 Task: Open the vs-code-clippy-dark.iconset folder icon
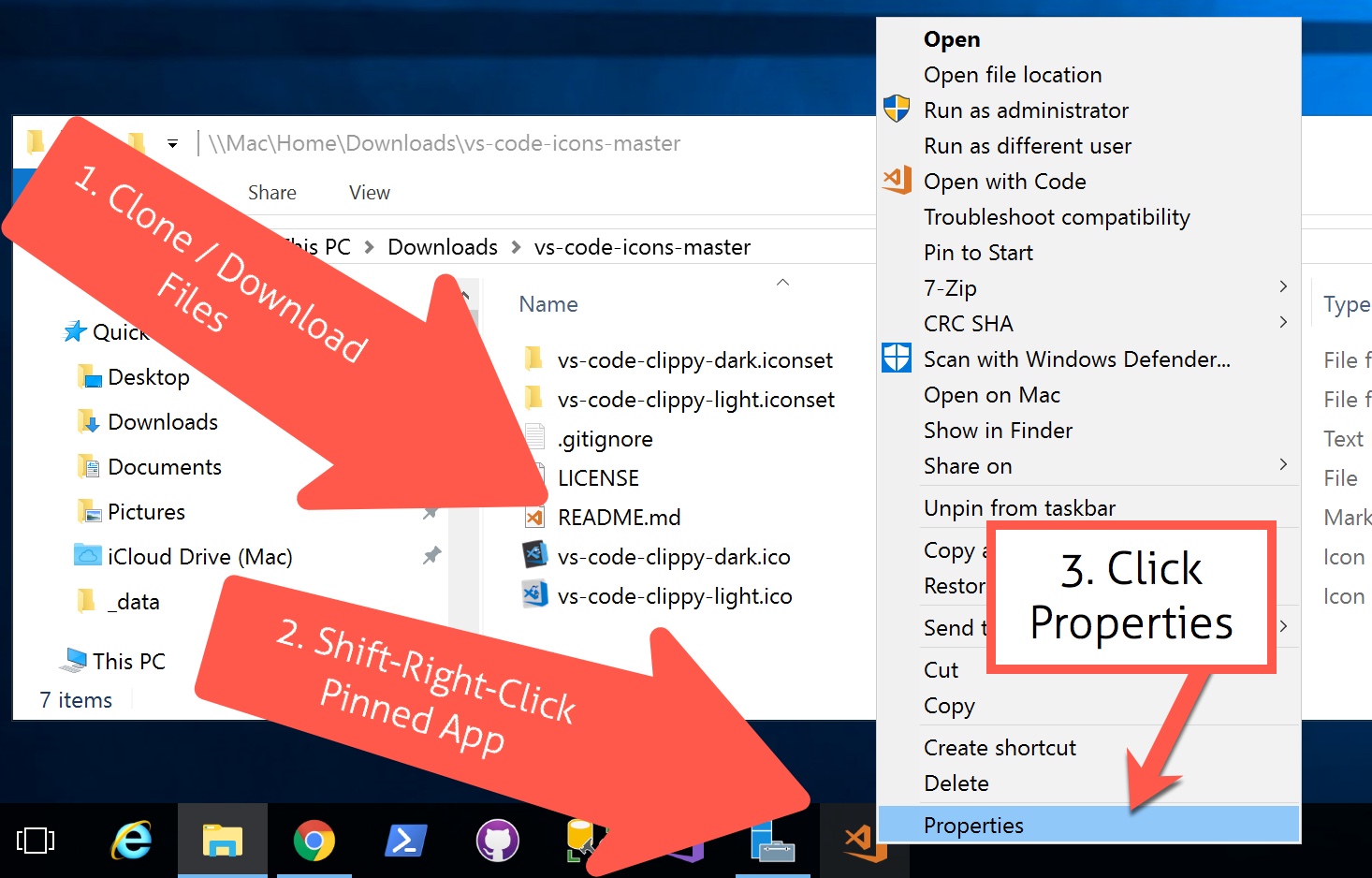pyautogui.click(x=533, y=359)
